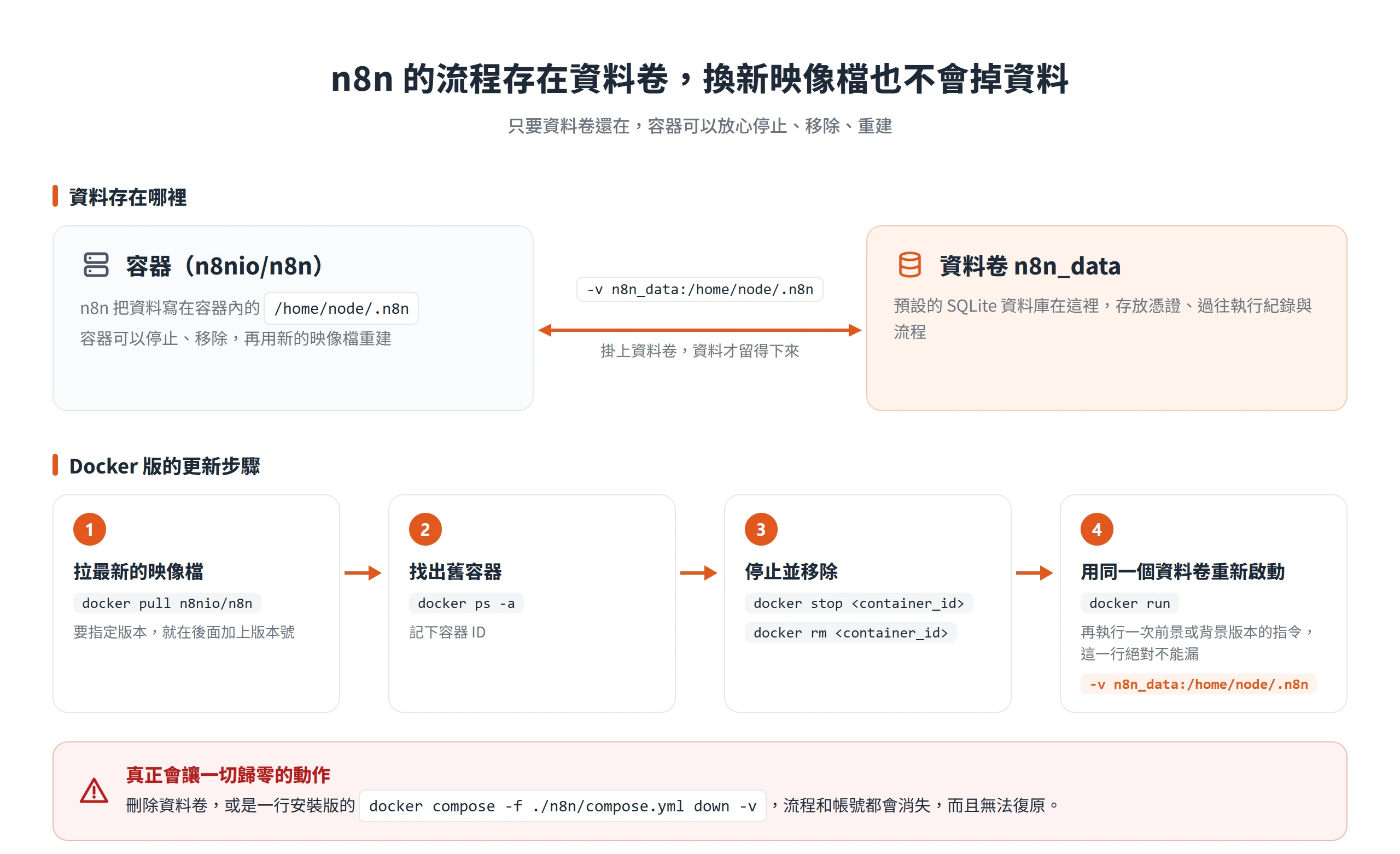Screen dimensions: 1400x854
Task: Click the command docker rm <container_id>
Action: [x=850, y=633]
